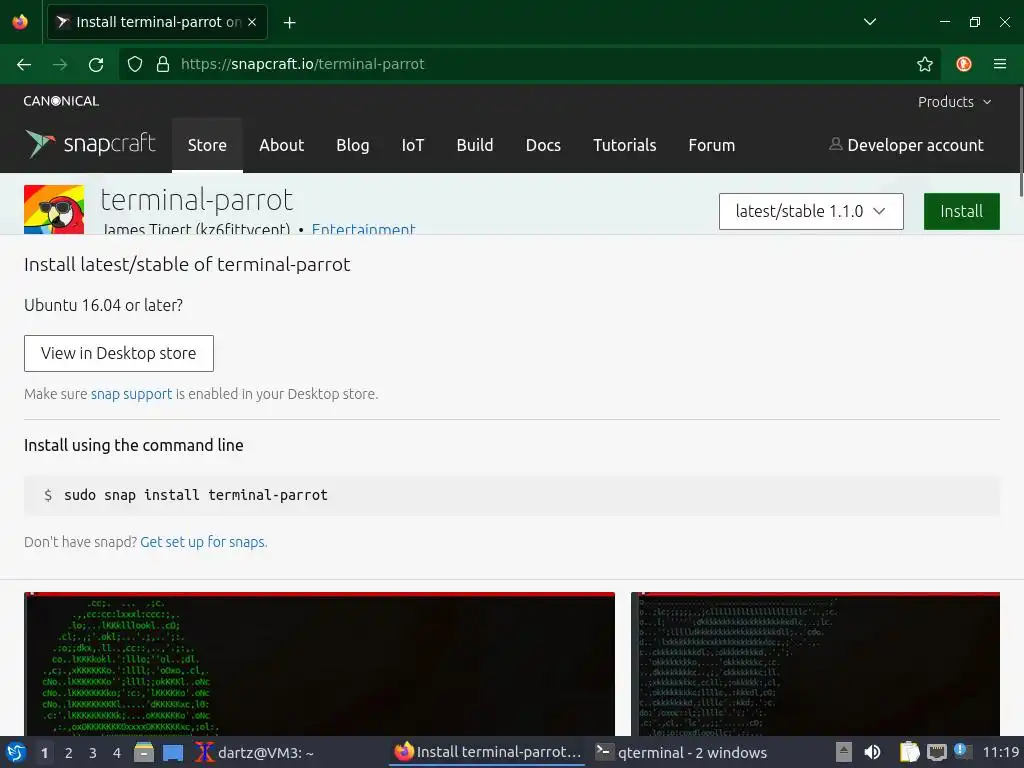Reload the current page
The width and height of the screenshot is (1024, 768).
[x=96, y=65]
